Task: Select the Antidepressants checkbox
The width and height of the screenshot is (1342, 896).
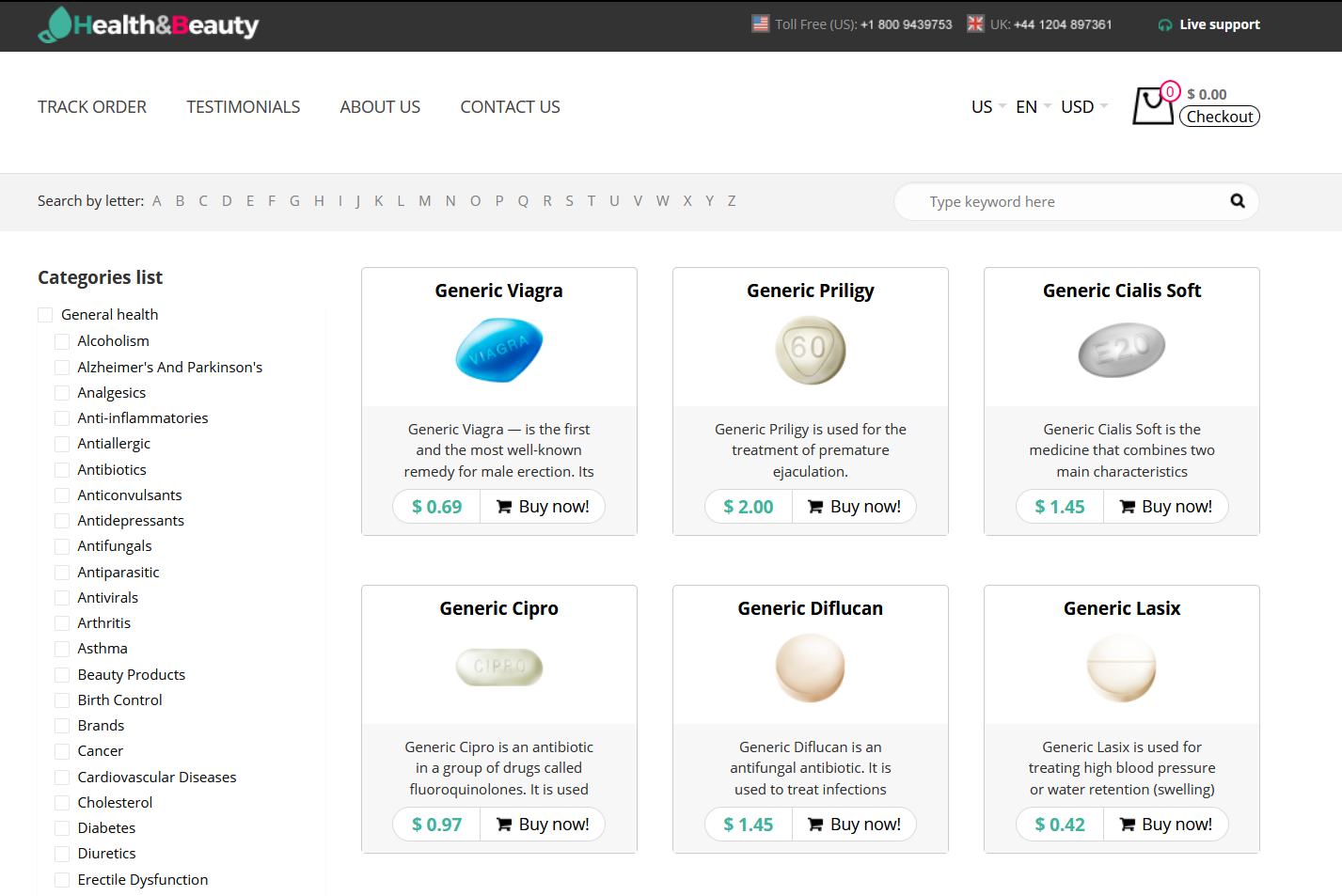Action: [x=62, y=521]
